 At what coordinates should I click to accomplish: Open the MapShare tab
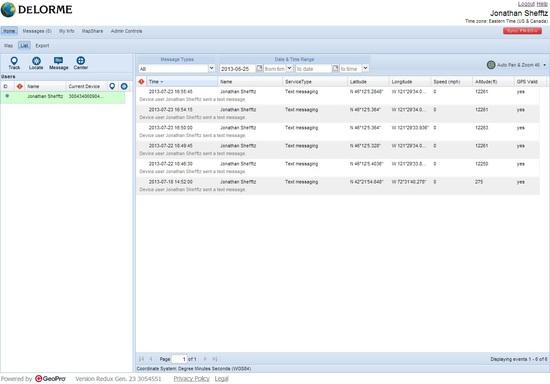tap(92, 31)
